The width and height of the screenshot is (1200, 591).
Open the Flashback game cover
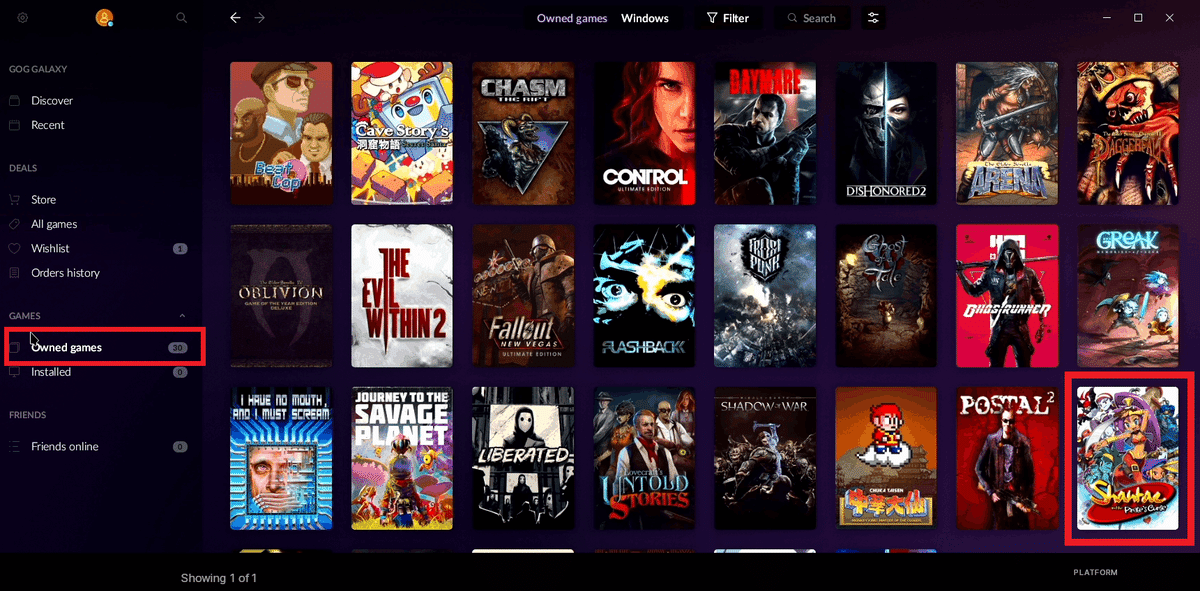[645, 296]
